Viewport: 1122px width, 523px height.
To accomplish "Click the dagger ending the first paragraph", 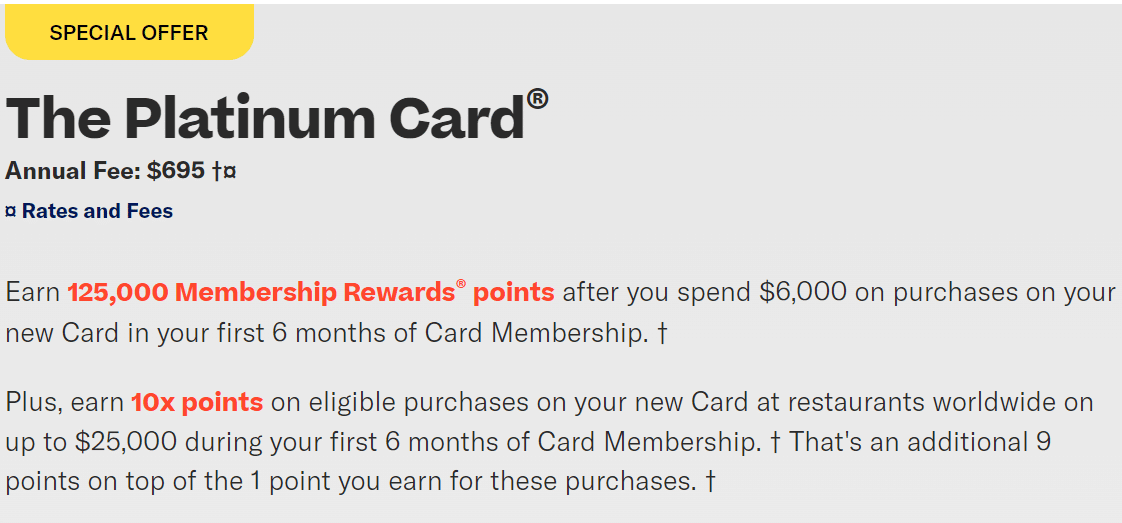I will [x=662, y=332].
